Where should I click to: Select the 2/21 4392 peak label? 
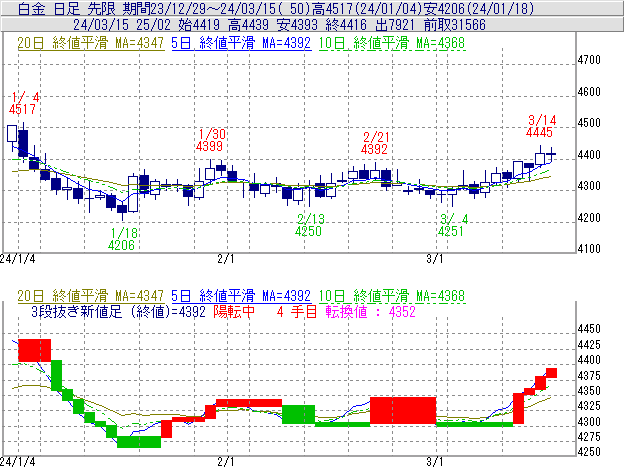tap(375, 143)
